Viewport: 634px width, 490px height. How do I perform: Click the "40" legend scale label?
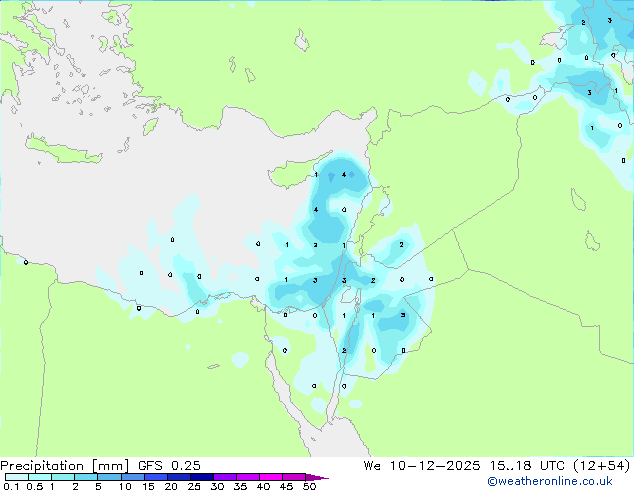(263, 486)
